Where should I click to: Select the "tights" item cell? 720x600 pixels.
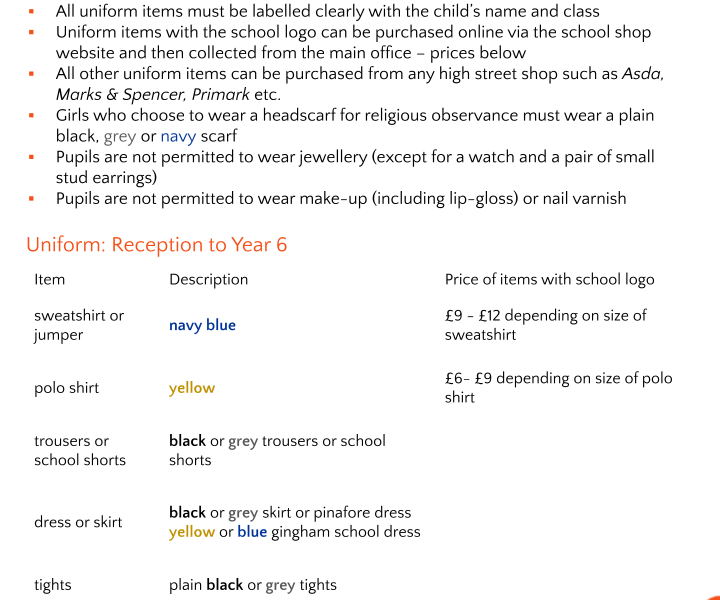[x=53, y=585]
